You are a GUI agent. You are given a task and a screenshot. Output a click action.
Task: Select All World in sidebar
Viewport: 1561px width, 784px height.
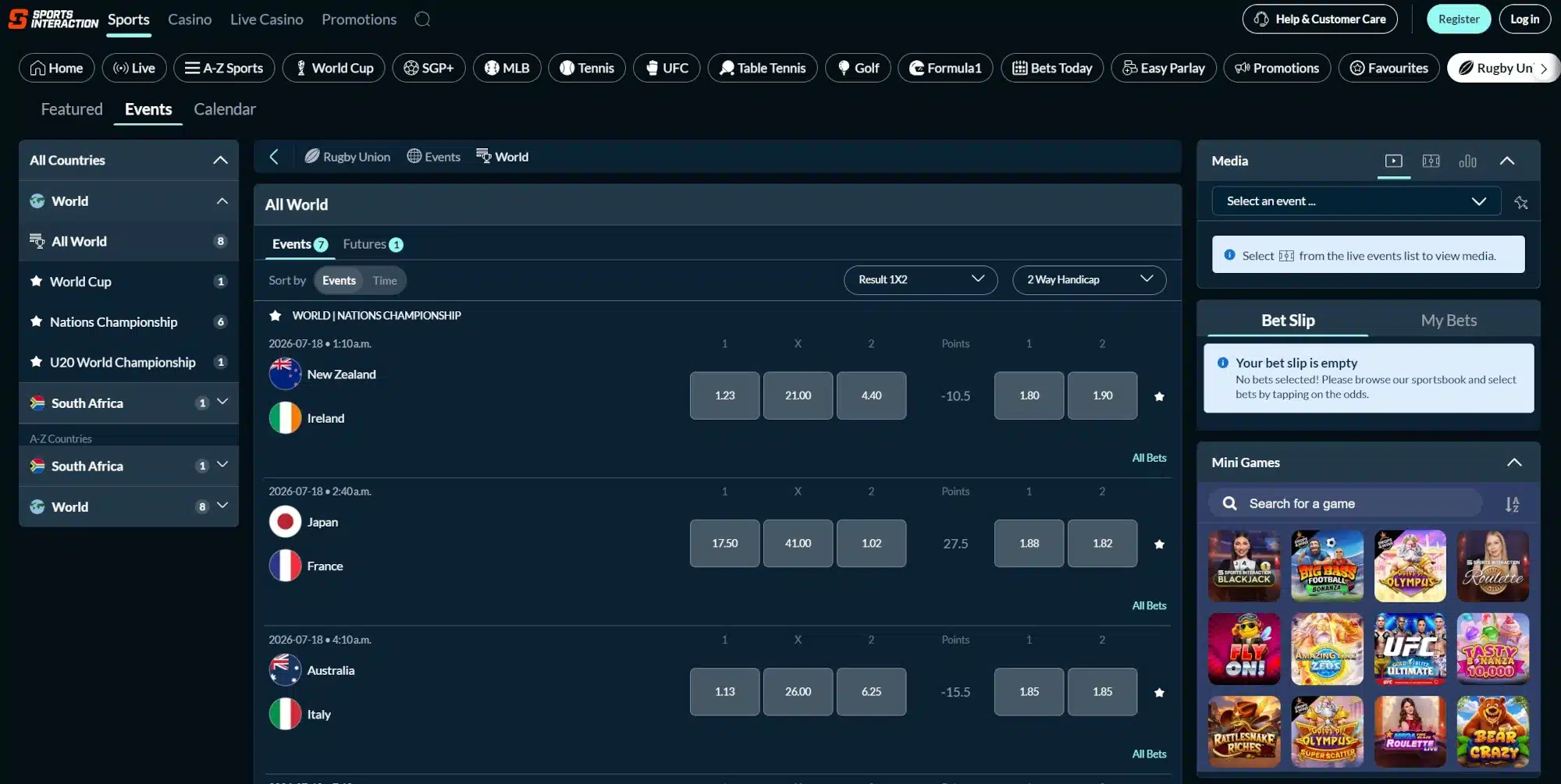click(x=129, y=242)
